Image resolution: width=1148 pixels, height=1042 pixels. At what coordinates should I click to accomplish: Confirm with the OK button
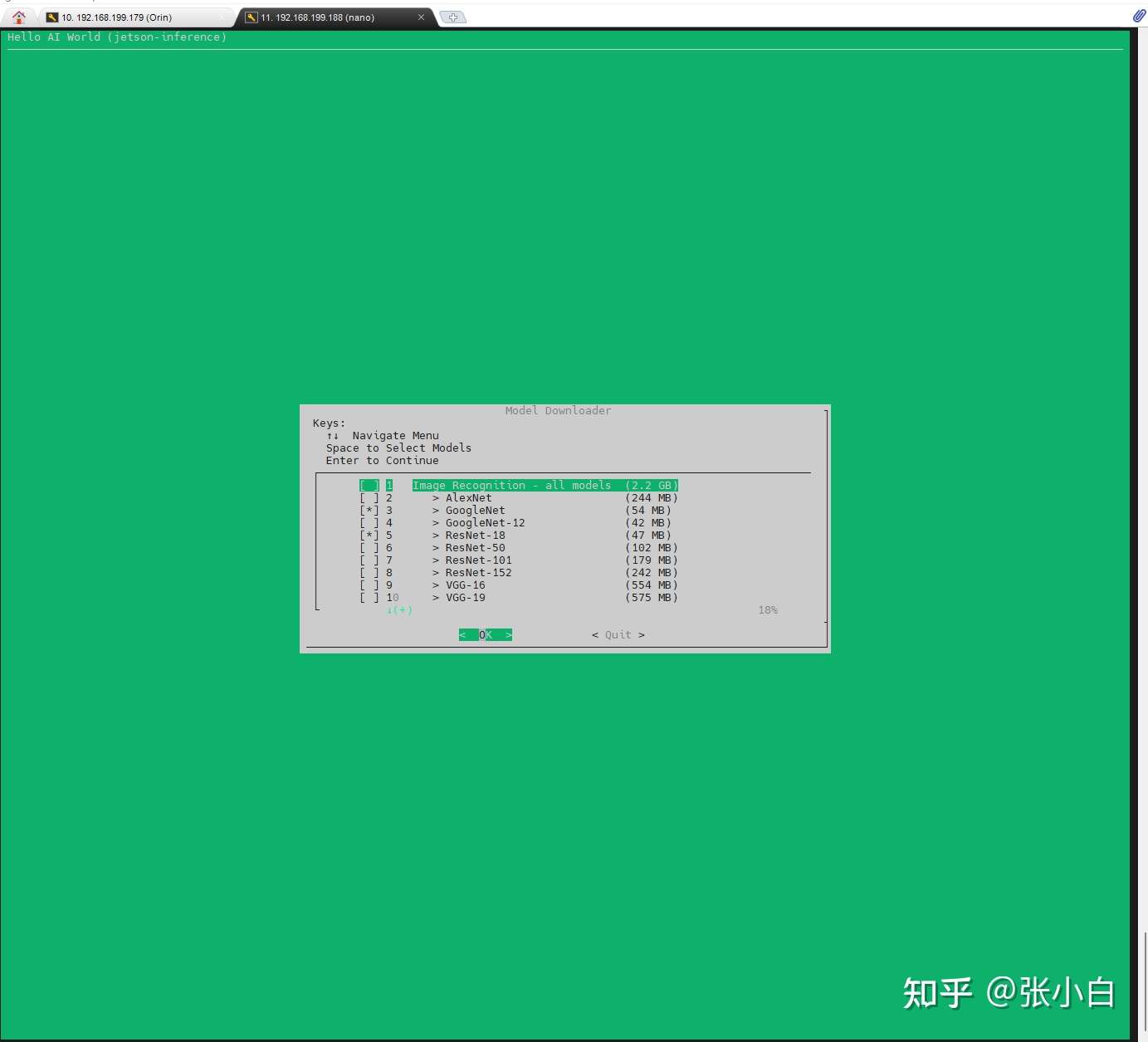point(486,635)
